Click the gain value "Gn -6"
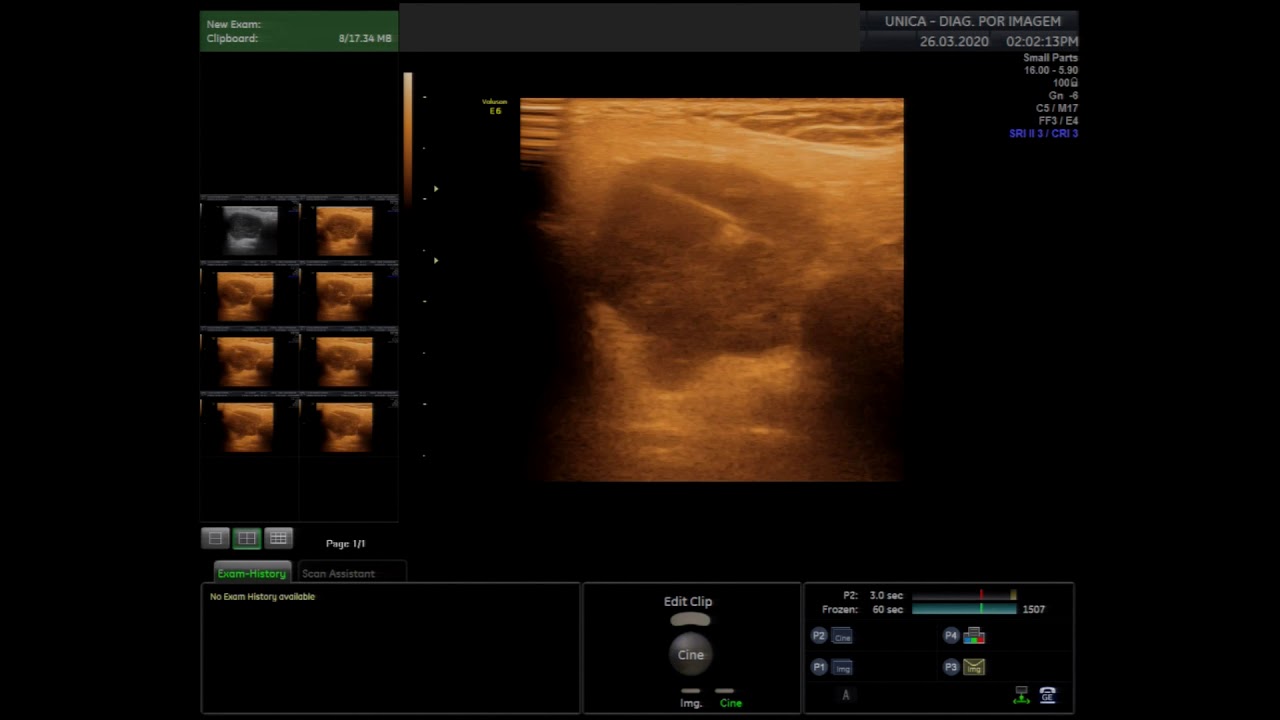The width and height of the screenshot is (1280, 720). pyautogui.click(x=1063, y=96)
